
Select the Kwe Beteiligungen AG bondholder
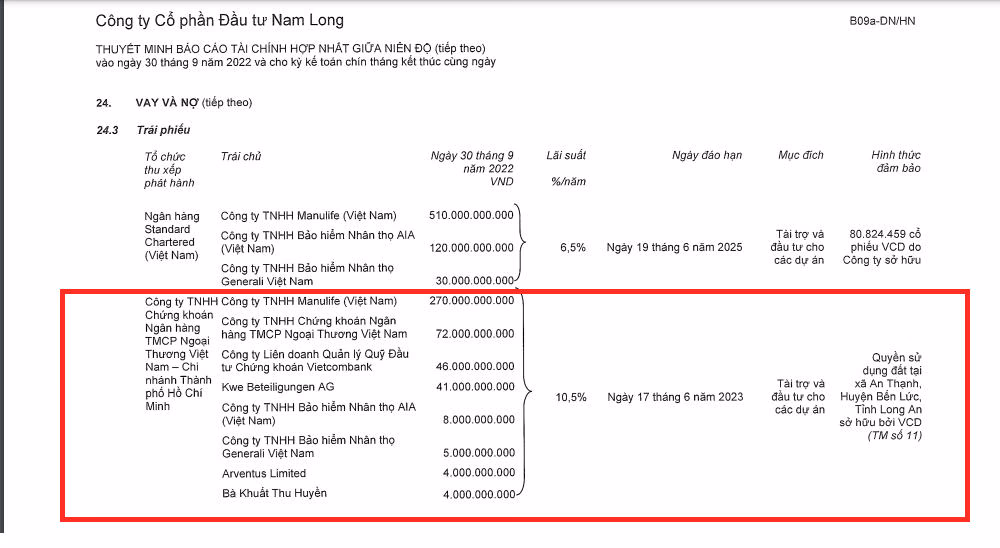[278, 386]
